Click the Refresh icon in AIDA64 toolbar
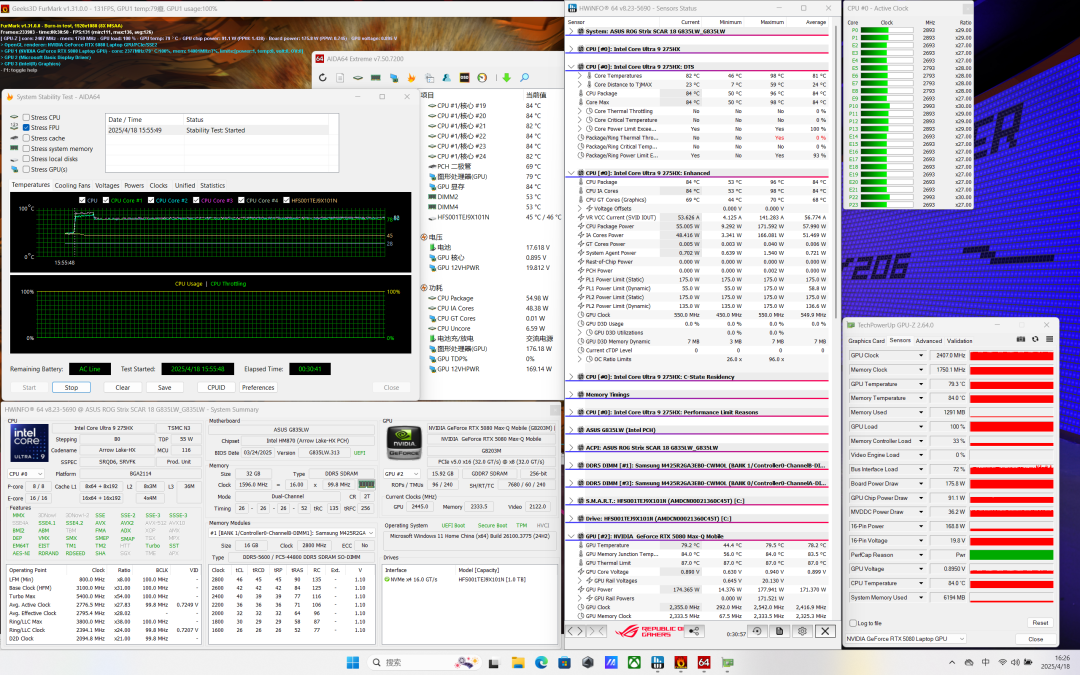This screenshot has width=1080, height=675. [322, 78]
